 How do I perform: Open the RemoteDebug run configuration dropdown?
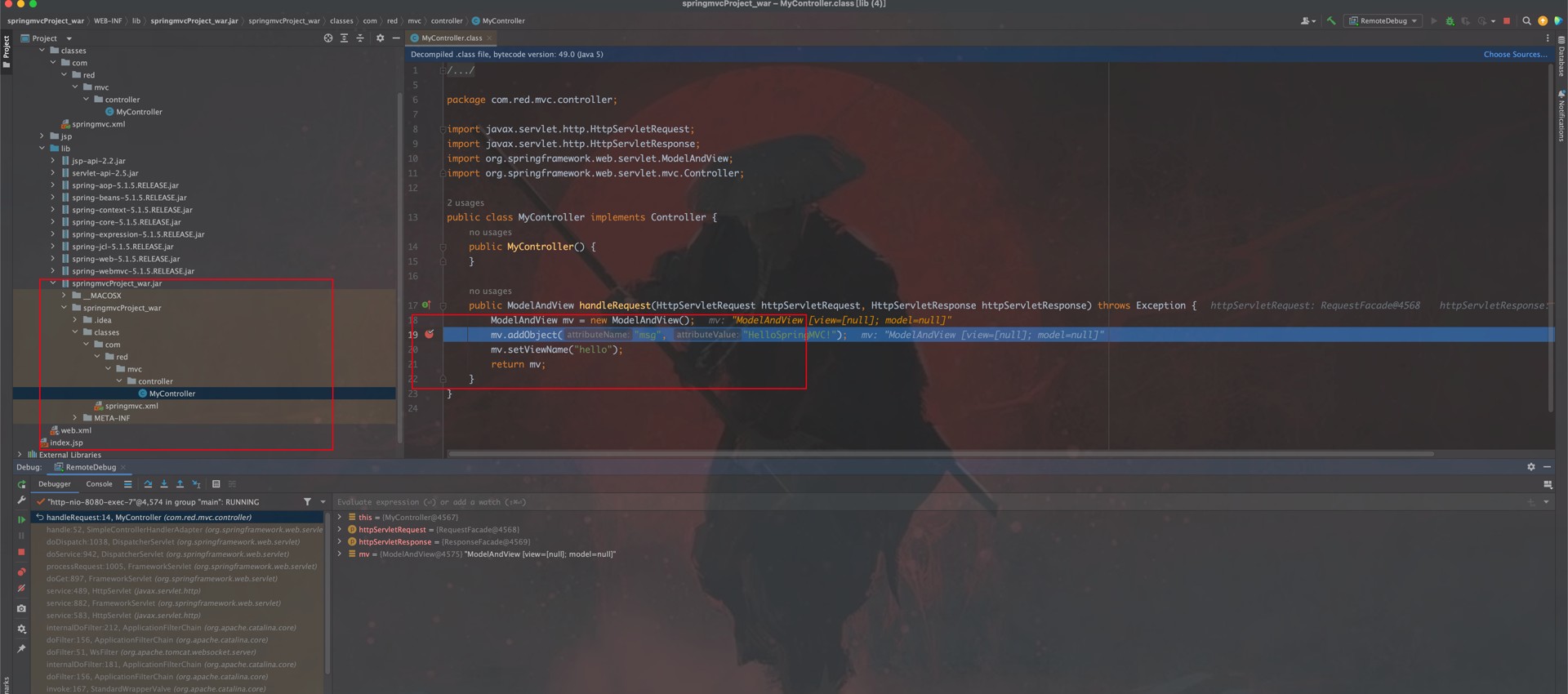tap(1383, 21)
